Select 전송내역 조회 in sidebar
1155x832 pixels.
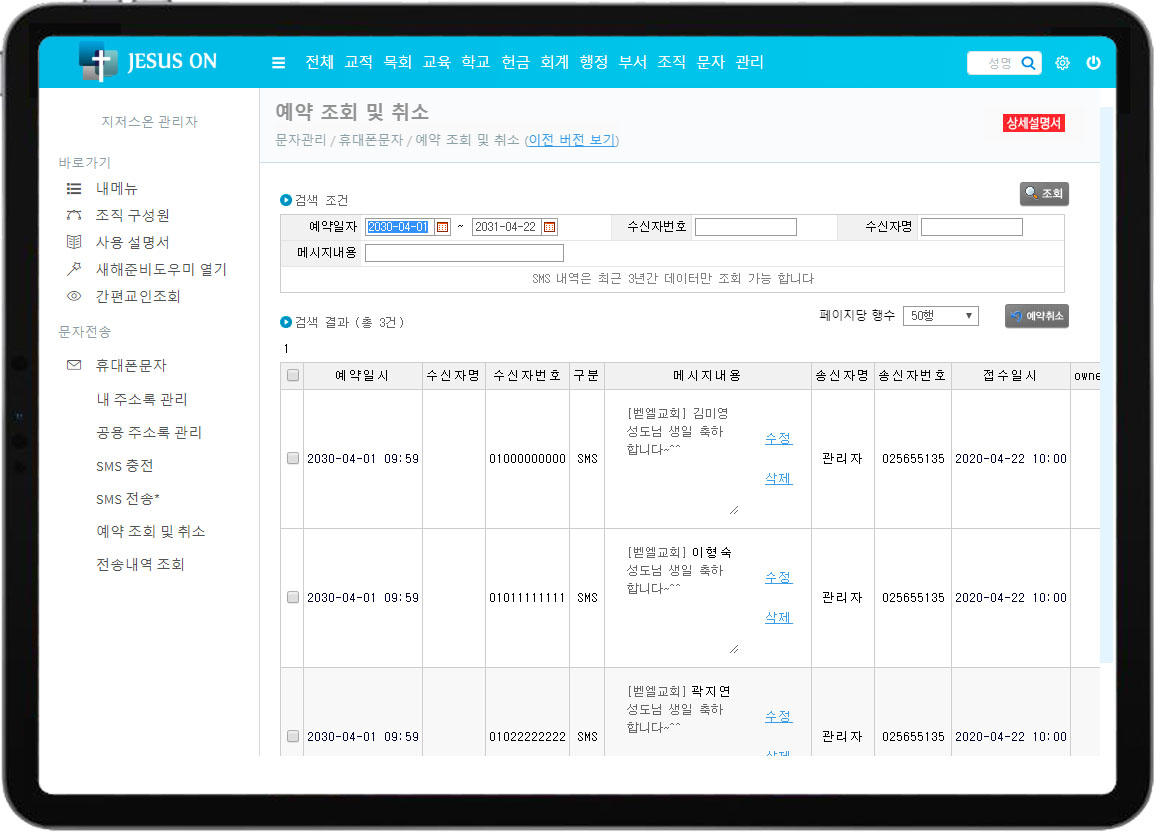(140, 564)
